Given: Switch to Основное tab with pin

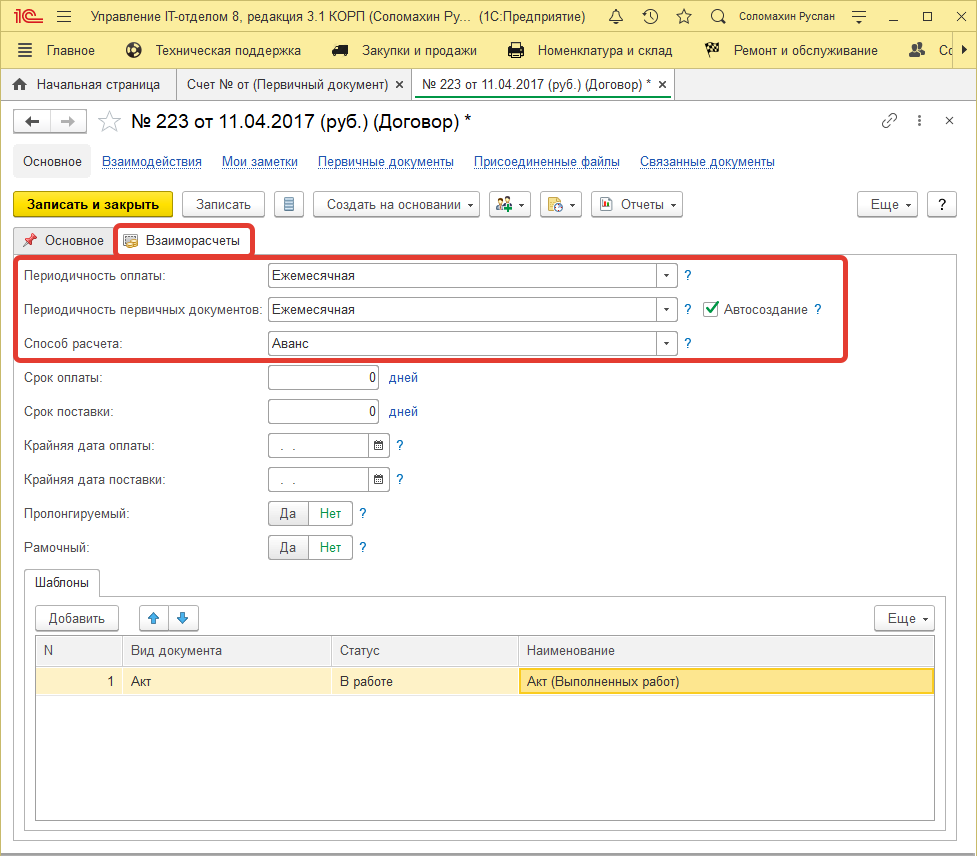Looking at the screenshot, I should click(63, 241).
